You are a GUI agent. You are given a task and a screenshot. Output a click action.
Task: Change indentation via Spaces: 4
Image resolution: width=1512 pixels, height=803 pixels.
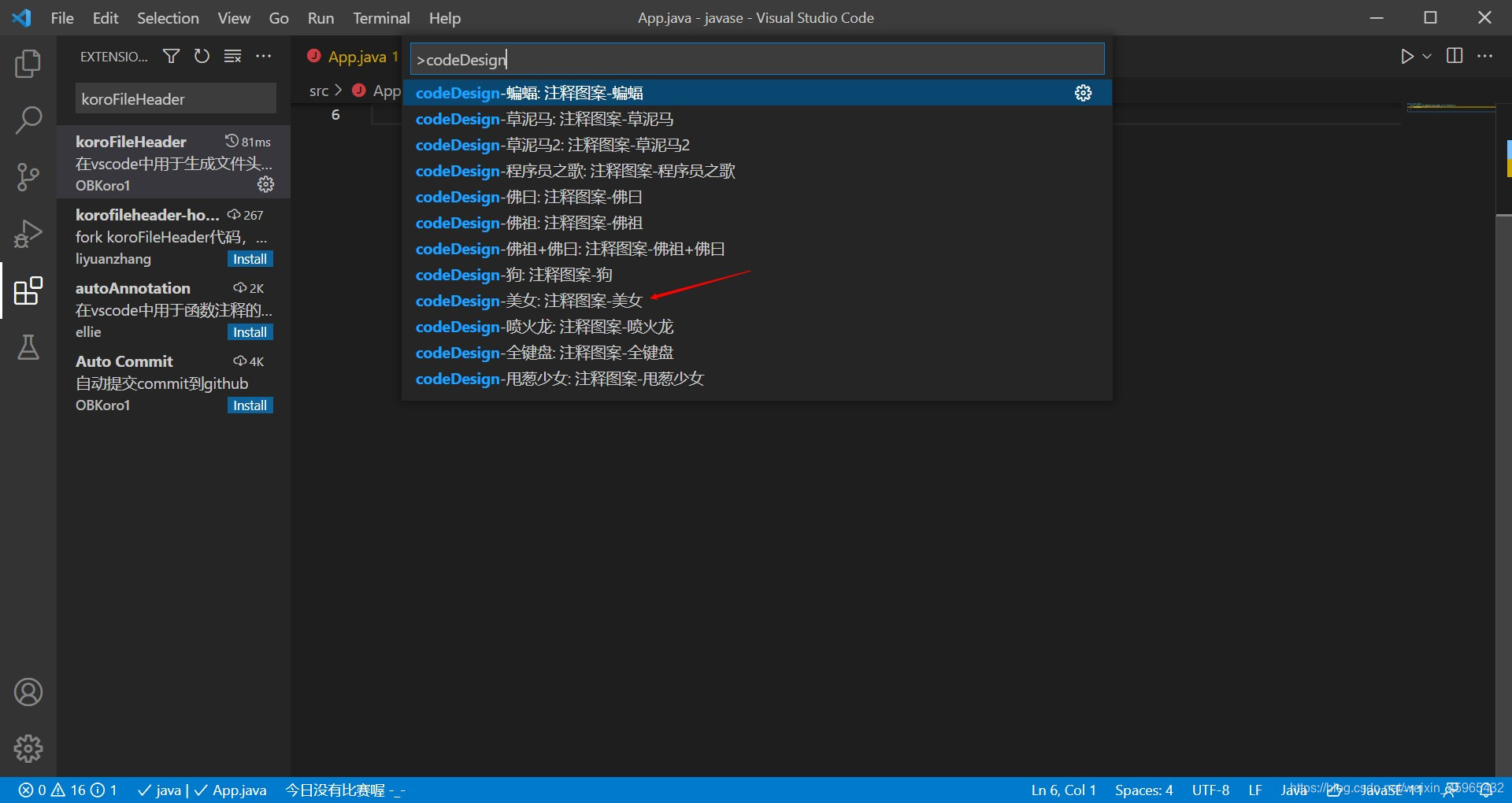pyautogui.click(x=1143, y=790)
